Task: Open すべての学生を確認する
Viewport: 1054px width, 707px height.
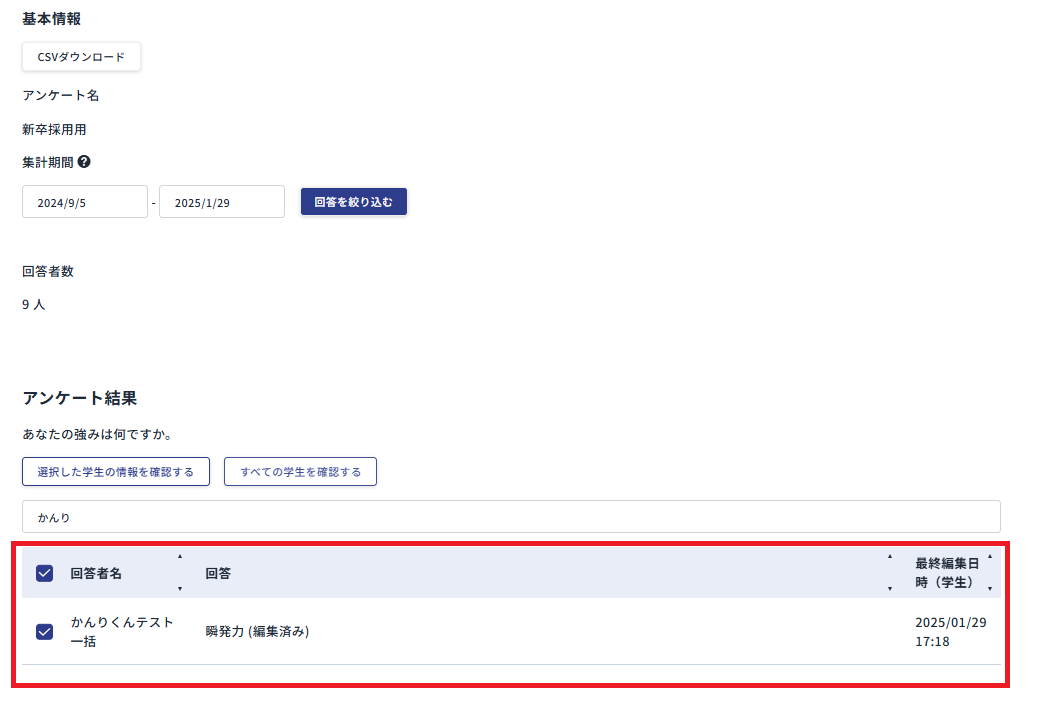Action: click(x=300, y=471)
